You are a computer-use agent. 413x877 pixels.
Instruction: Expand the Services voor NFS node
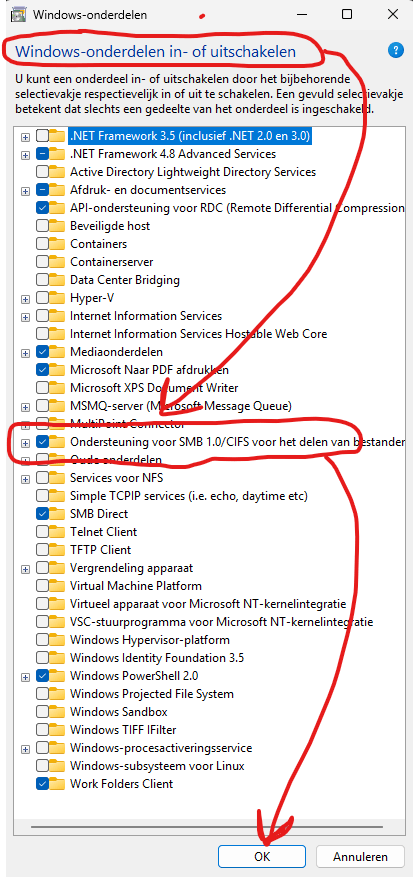(x=25, y=479)
